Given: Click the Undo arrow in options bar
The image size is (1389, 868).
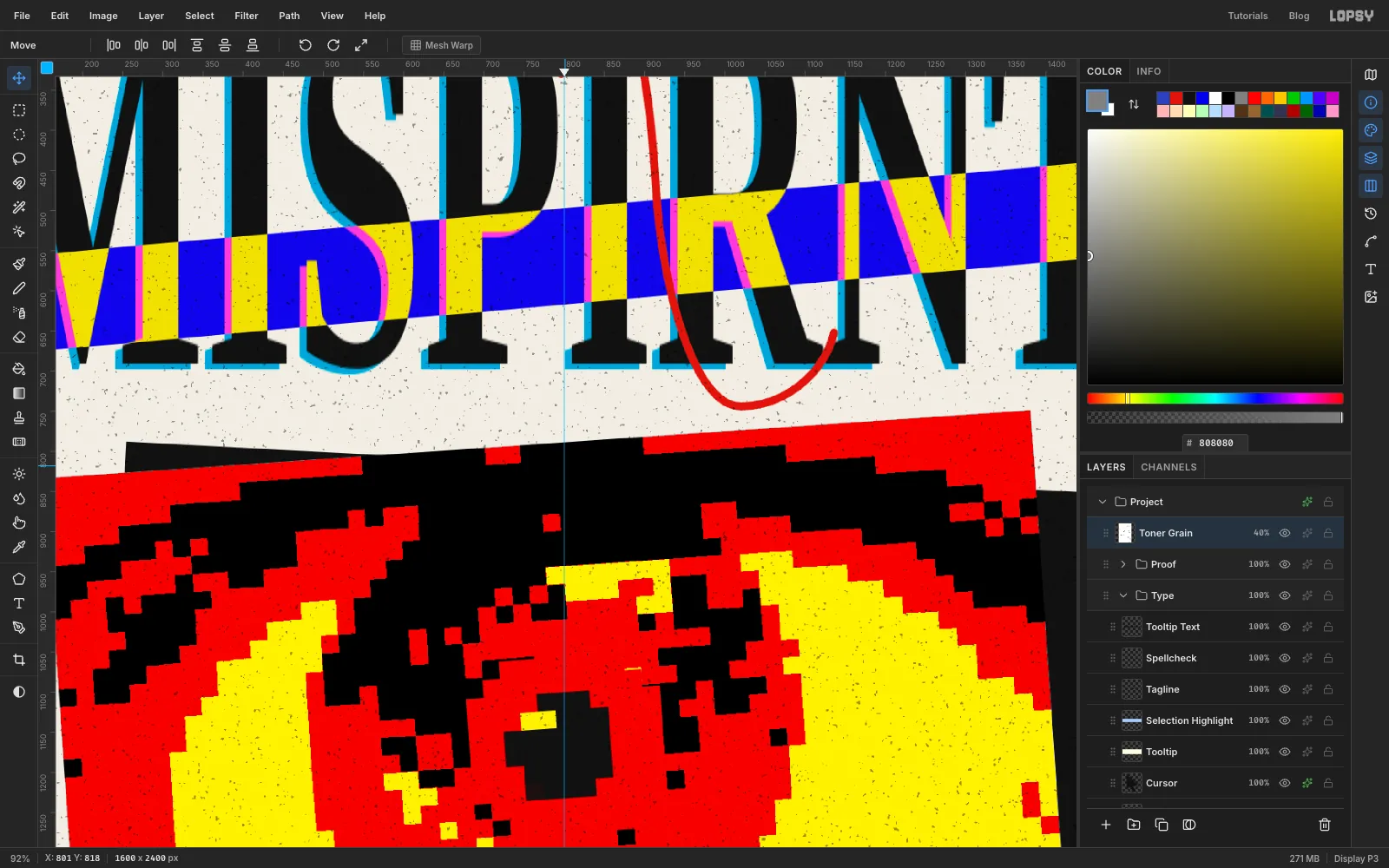Looking at the screenshot, I should point(305,45).
